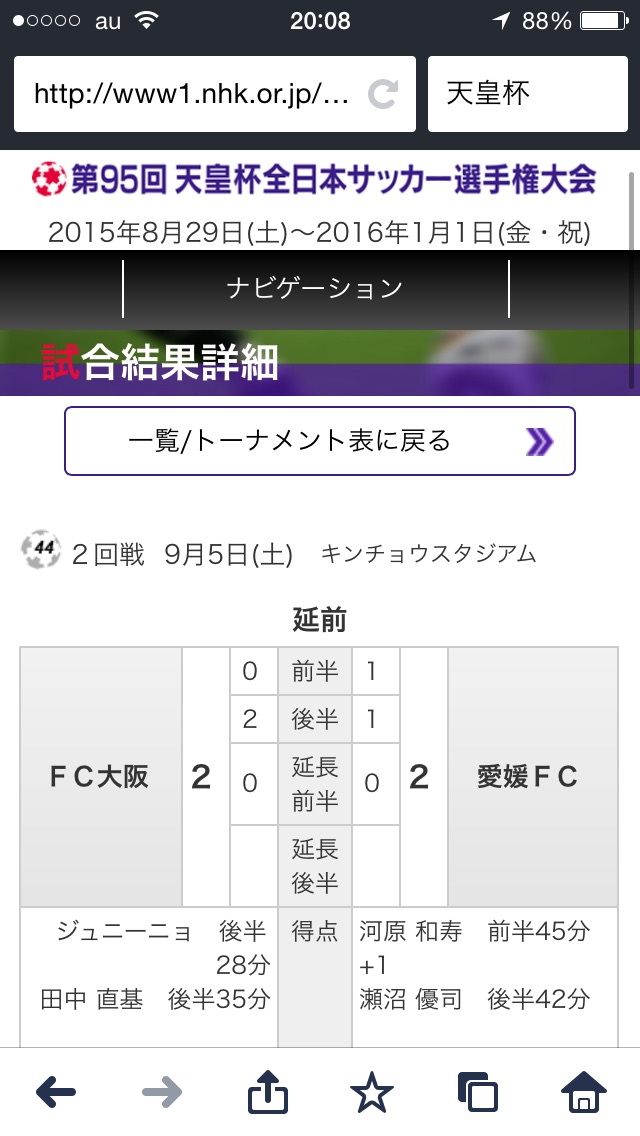Select the ＦＣ大阪 team cell
Screen dimensions: 640x1136
coord(100,776)
